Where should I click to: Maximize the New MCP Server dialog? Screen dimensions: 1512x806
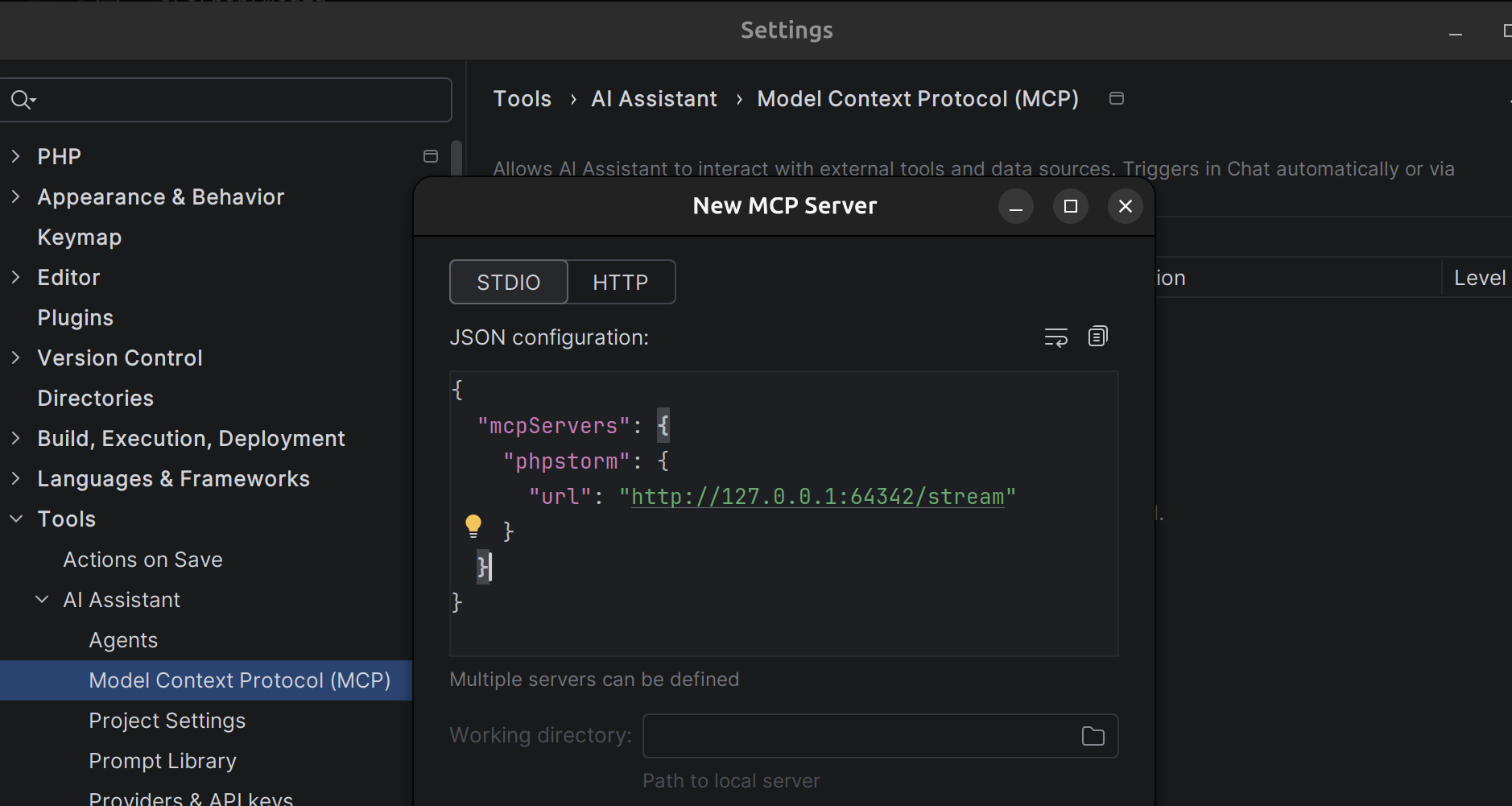pos(1070,206)
